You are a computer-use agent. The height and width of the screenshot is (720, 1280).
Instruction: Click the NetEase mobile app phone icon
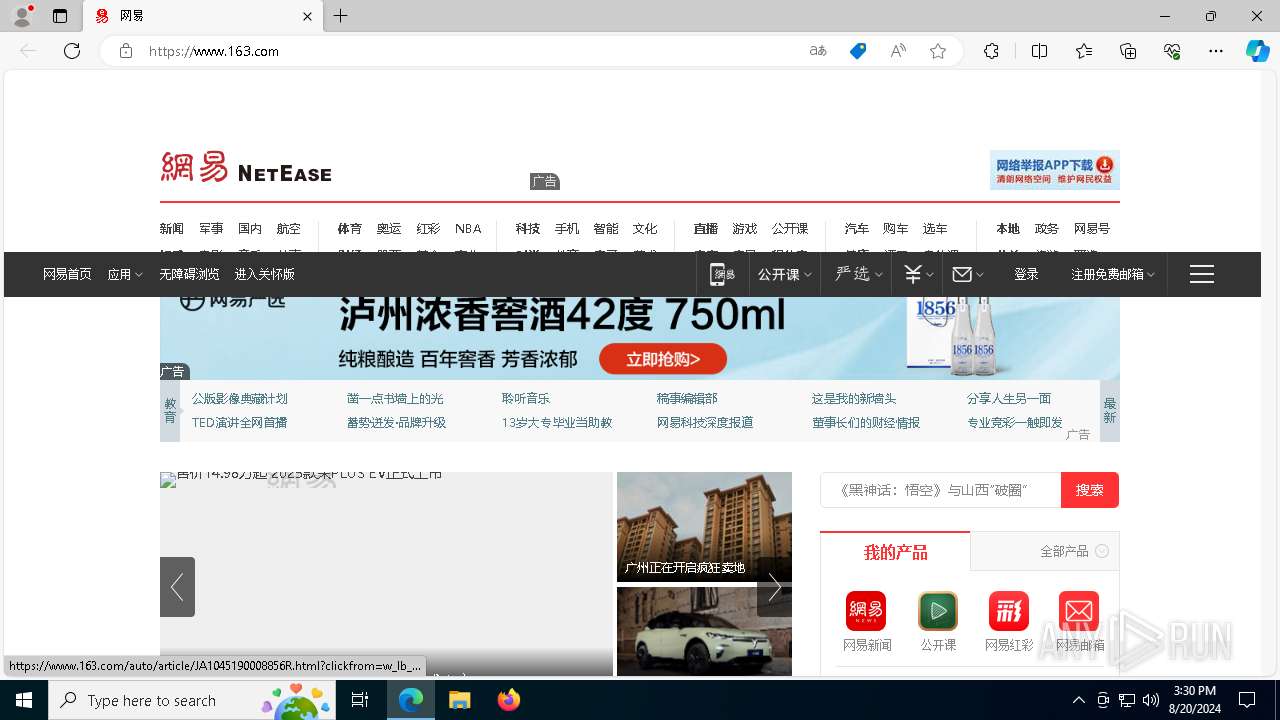pyautogui.click(x=722, y=274)
